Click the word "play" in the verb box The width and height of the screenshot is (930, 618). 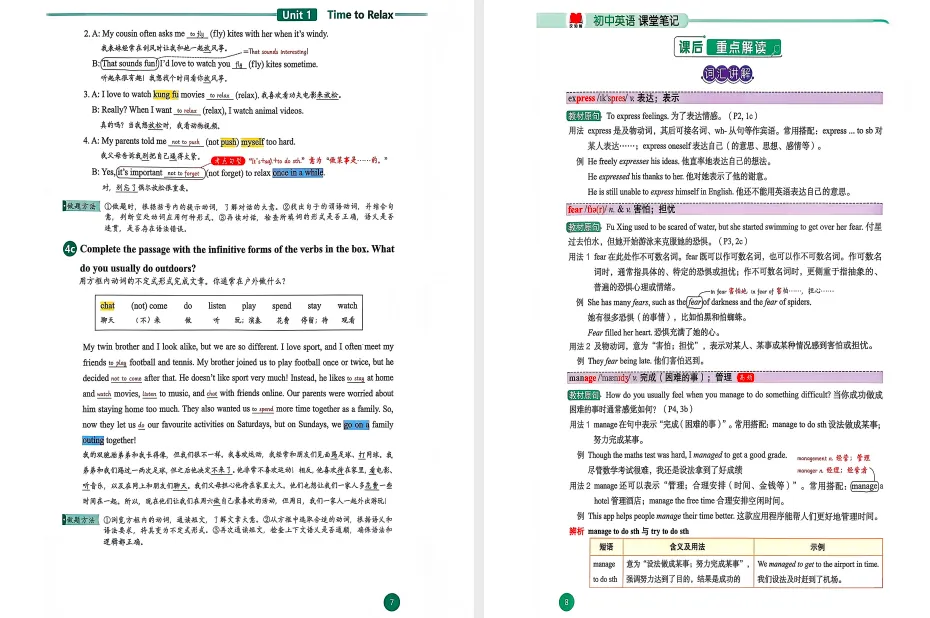249,306
